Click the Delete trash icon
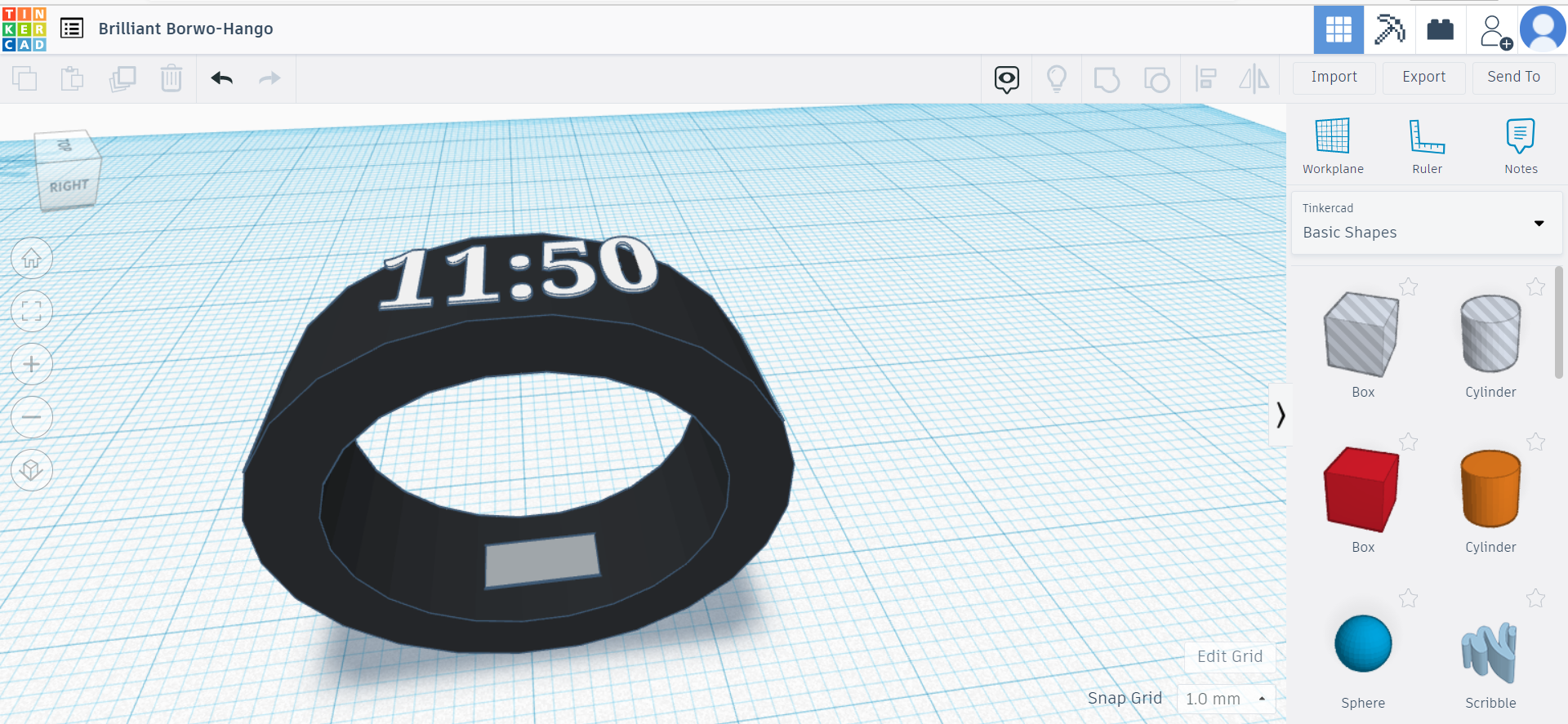Image resolution: width=1568 pixels, height=724 pixels. 171,78
